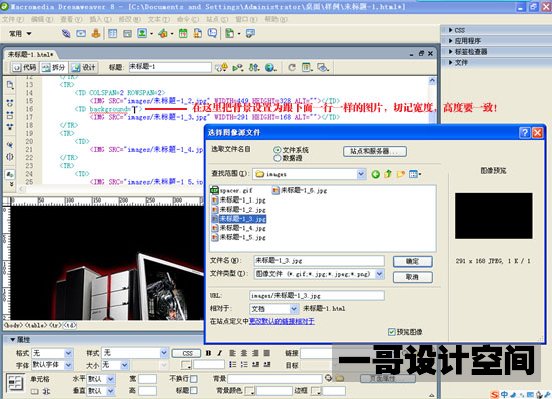
Task: Insert a comment via the comment icon
Action: click(212, 33)
